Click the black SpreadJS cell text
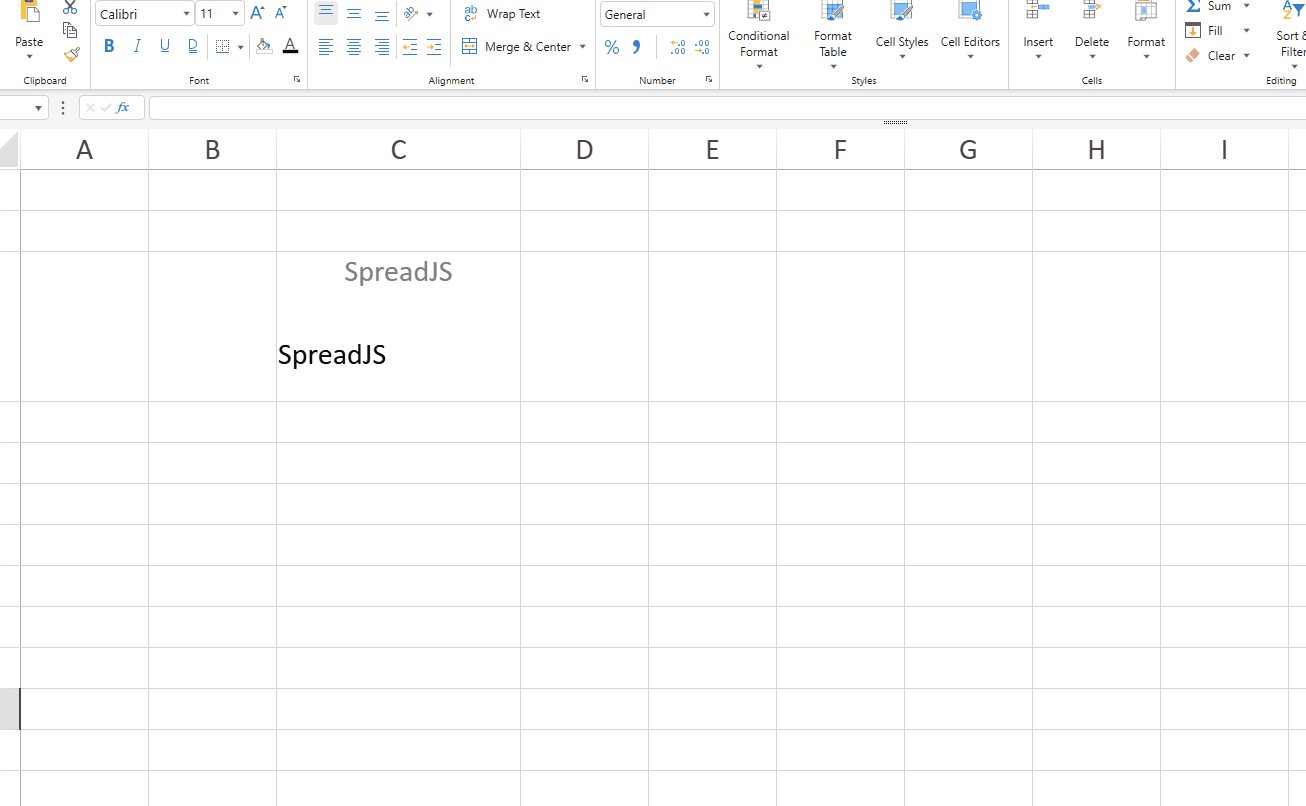Screen dimensions: 1306x806 (x=332, y=355)
